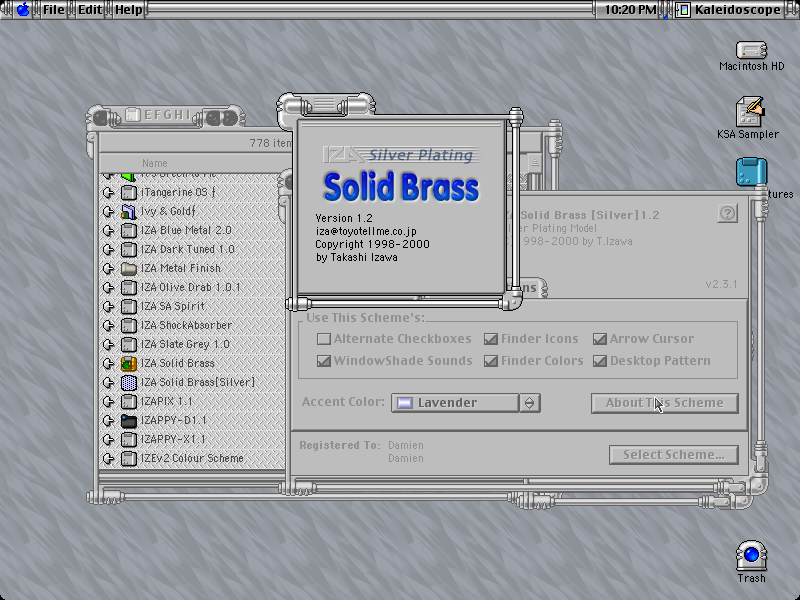Click the Solid Brass splash logo
800x600 pixels.
click(x=401, y=187)
